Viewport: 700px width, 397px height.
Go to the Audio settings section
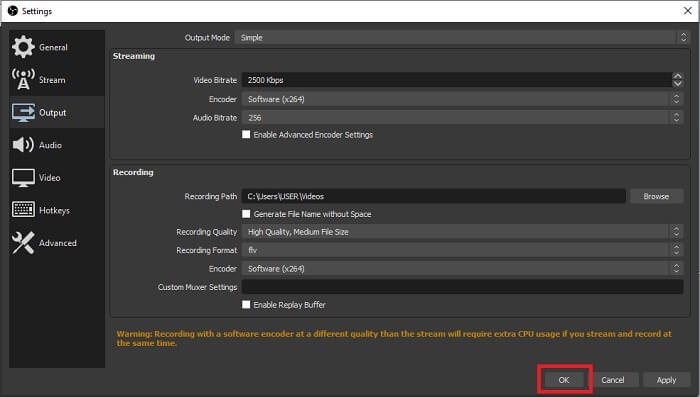tap(57, 145)
